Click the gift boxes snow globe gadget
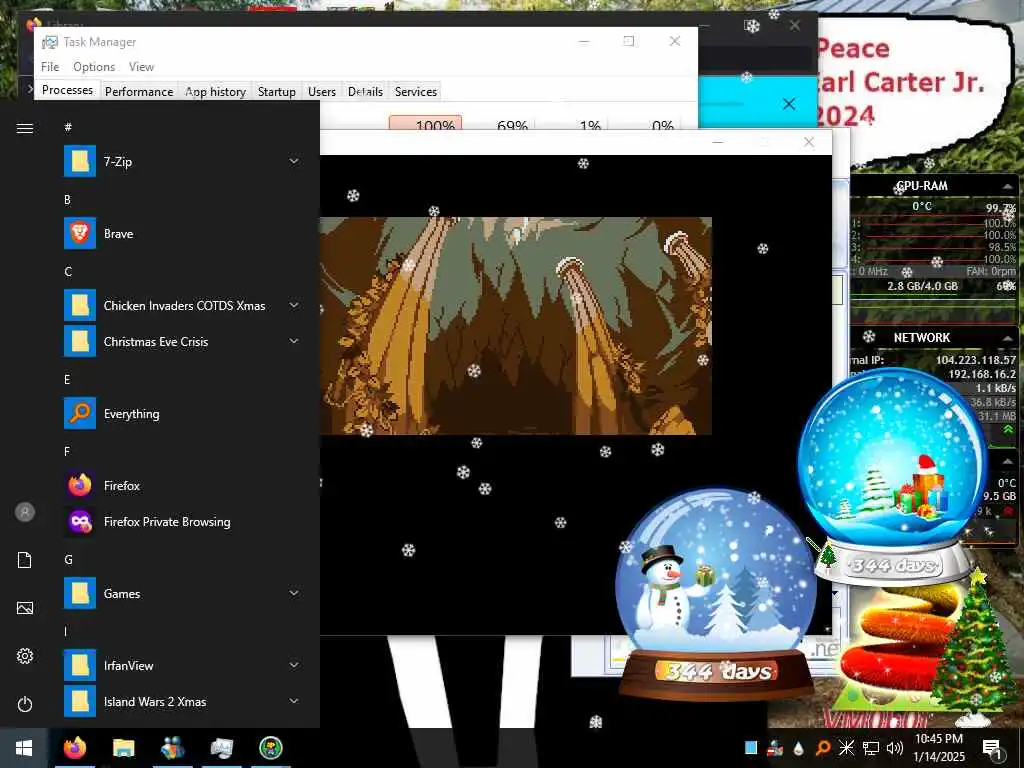The image size is (1024, 768). tap(893, 477)
